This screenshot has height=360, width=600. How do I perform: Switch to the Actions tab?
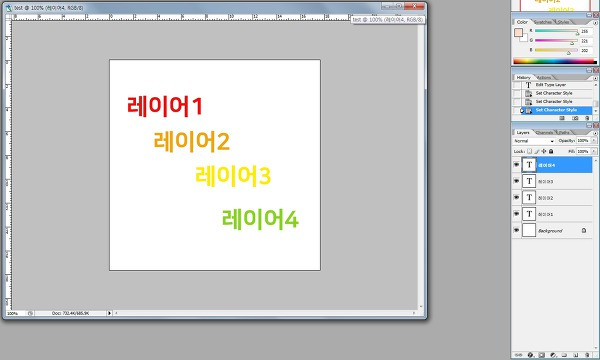click(544, 78)
